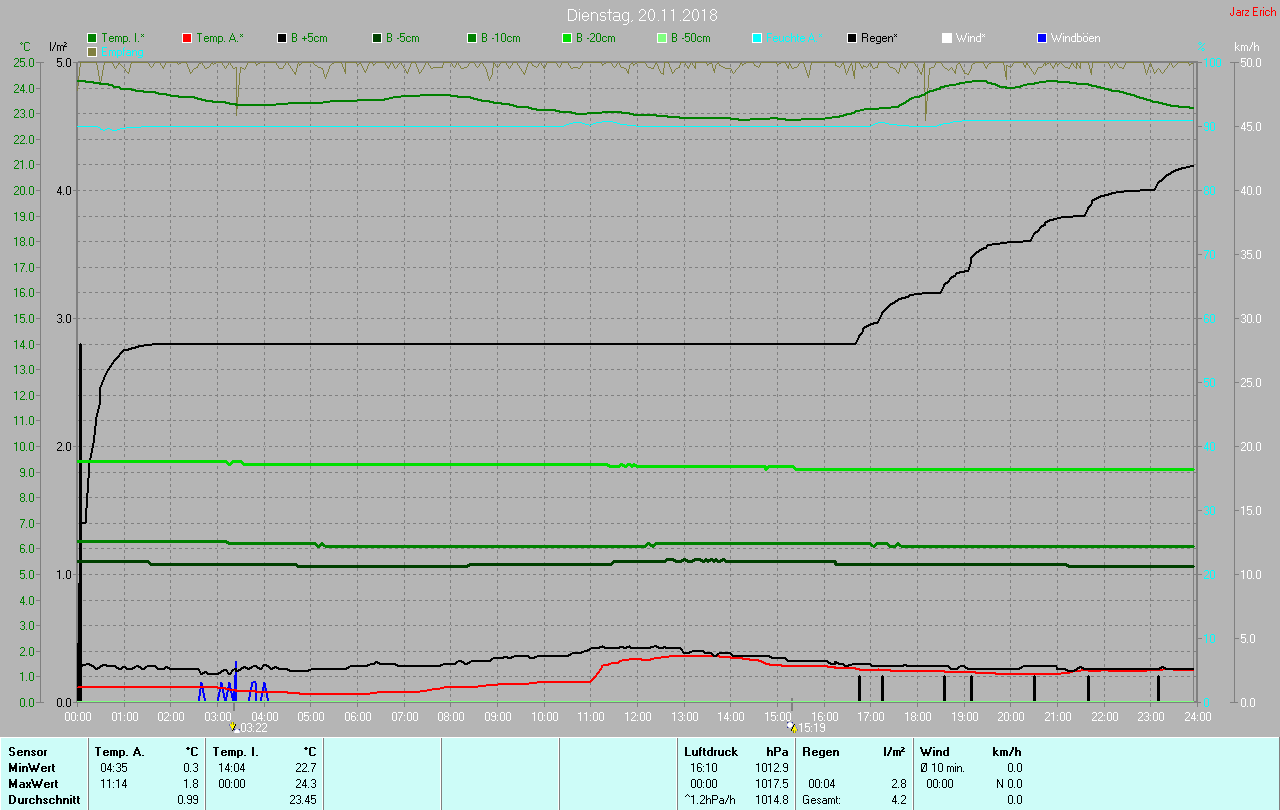Click the 1014.8 pressure value
Screen dimensions: 1280x810
click(771, 800)
